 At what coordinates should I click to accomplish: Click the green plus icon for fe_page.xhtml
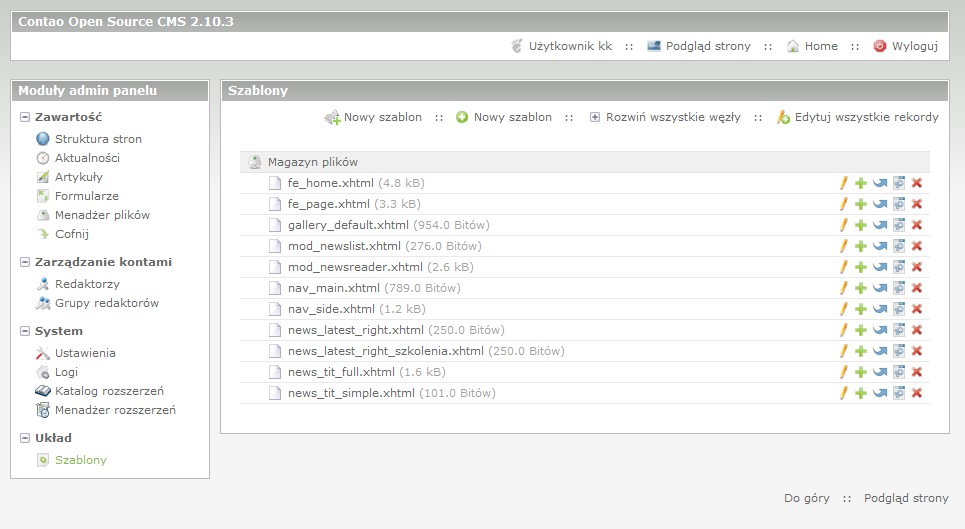[861, 204]
